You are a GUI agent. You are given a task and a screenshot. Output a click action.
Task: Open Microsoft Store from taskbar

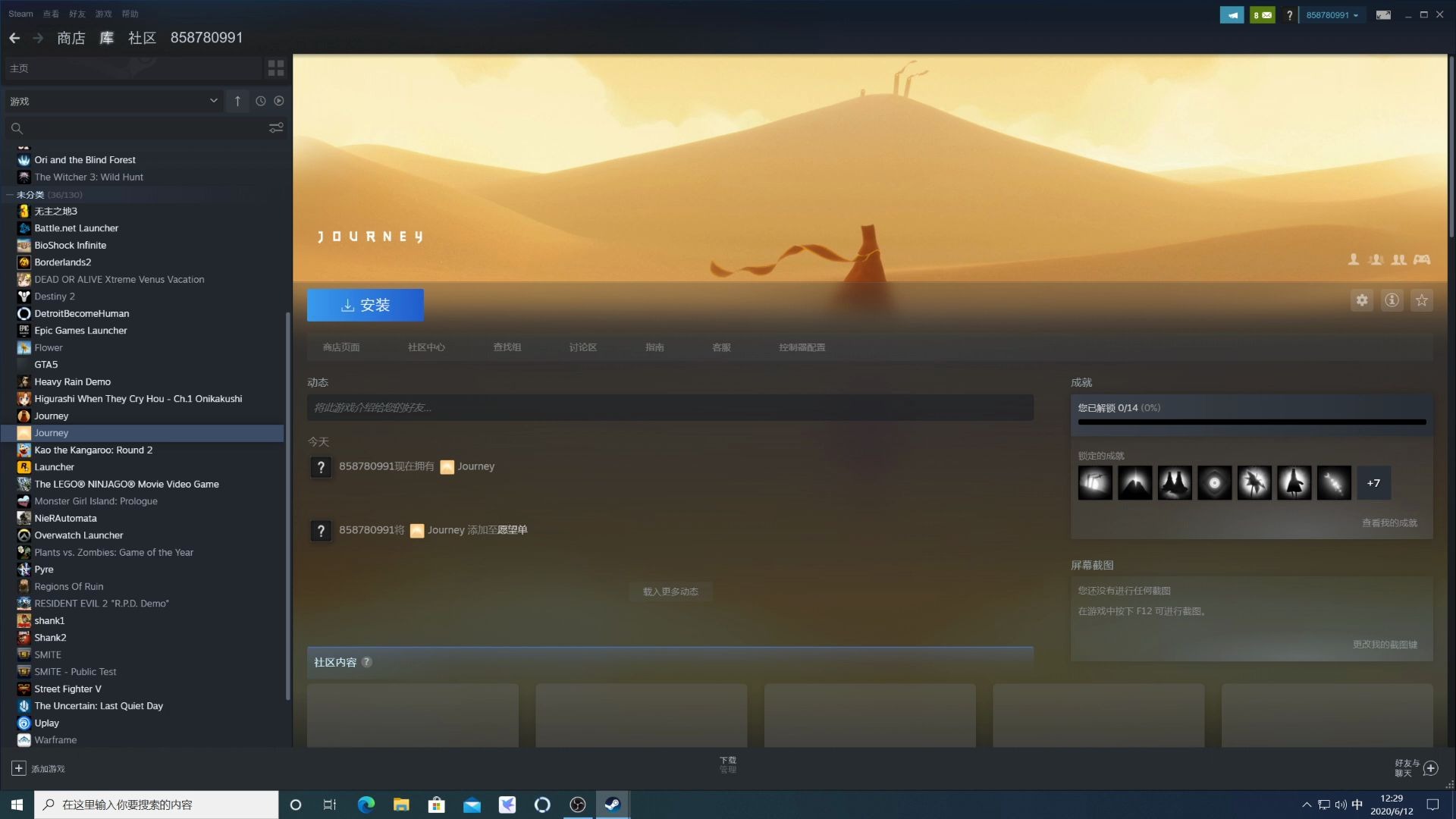[x=437, y=805]
